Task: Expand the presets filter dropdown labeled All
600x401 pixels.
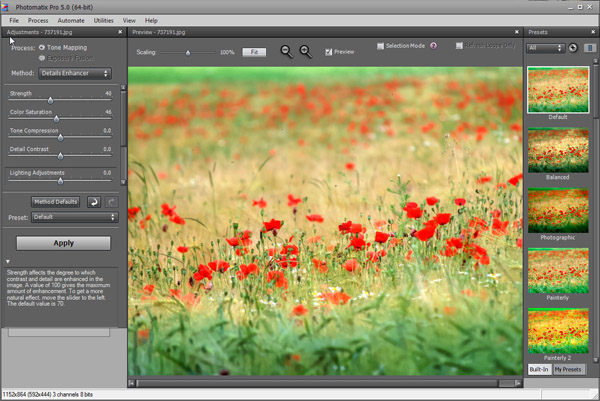Action: (x=546, y=47)
